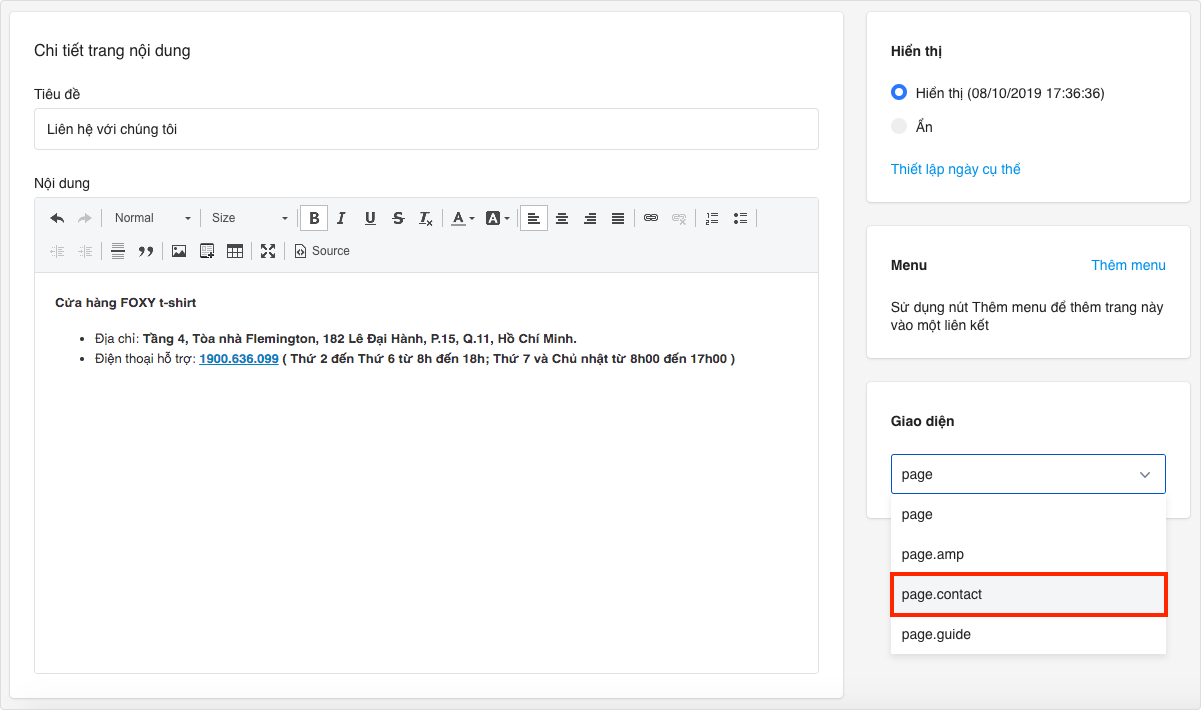
Task: Insert a link using the chain icon
Action: 651,218
